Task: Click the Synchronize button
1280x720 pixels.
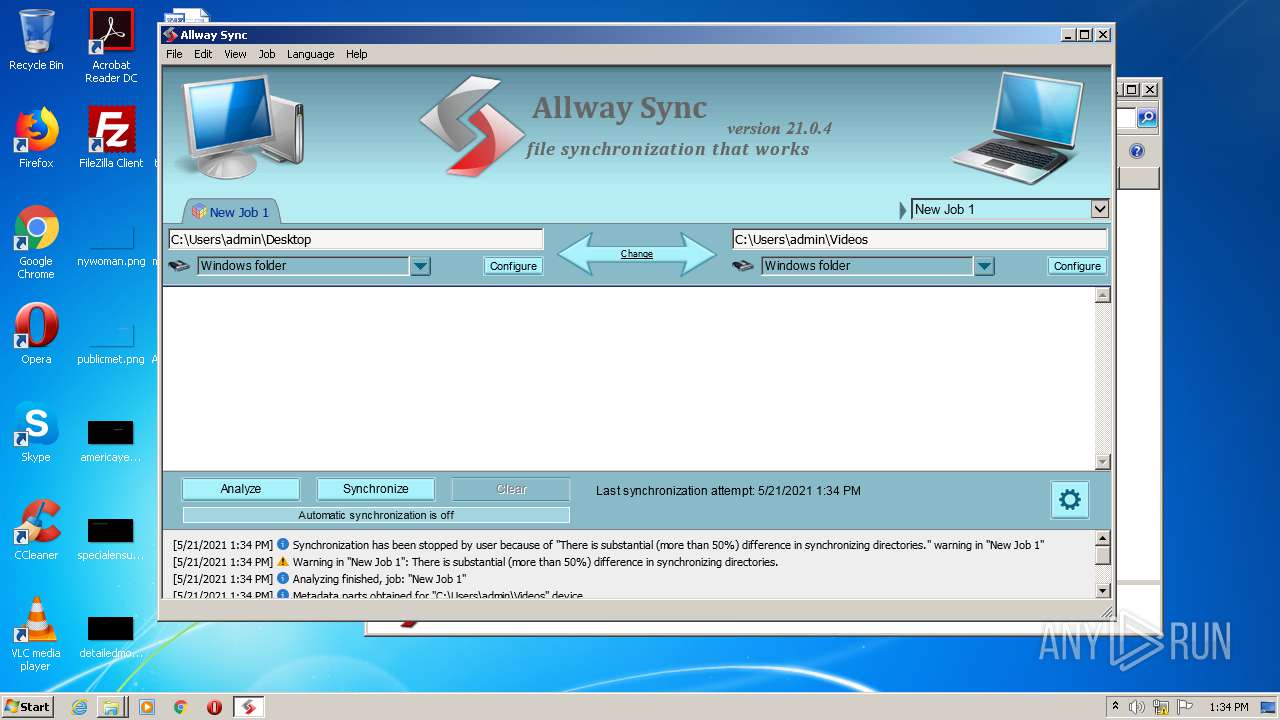Action: coord(376,489)
